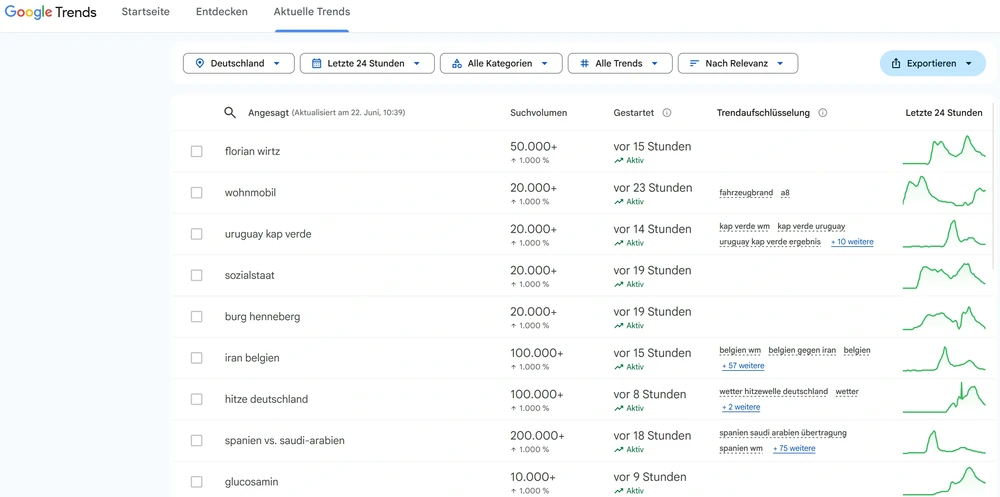This screenshot has width=1000, height=497.
Task: Click the search magnifier icon beside Angesagt
Action: coord(230,113)
